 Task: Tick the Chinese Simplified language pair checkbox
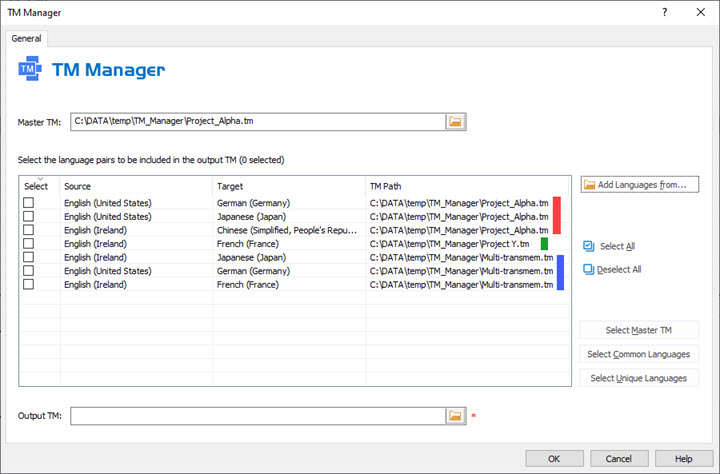tap(29, 230)
